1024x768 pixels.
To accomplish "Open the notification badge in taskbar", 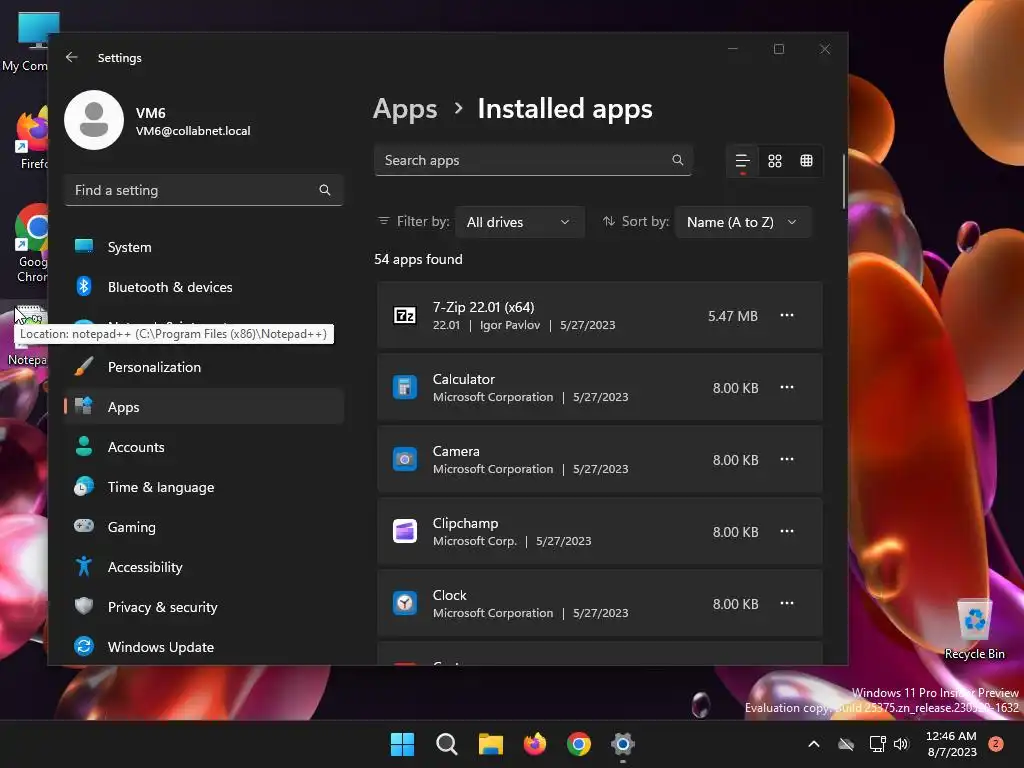I will (996, 744).
